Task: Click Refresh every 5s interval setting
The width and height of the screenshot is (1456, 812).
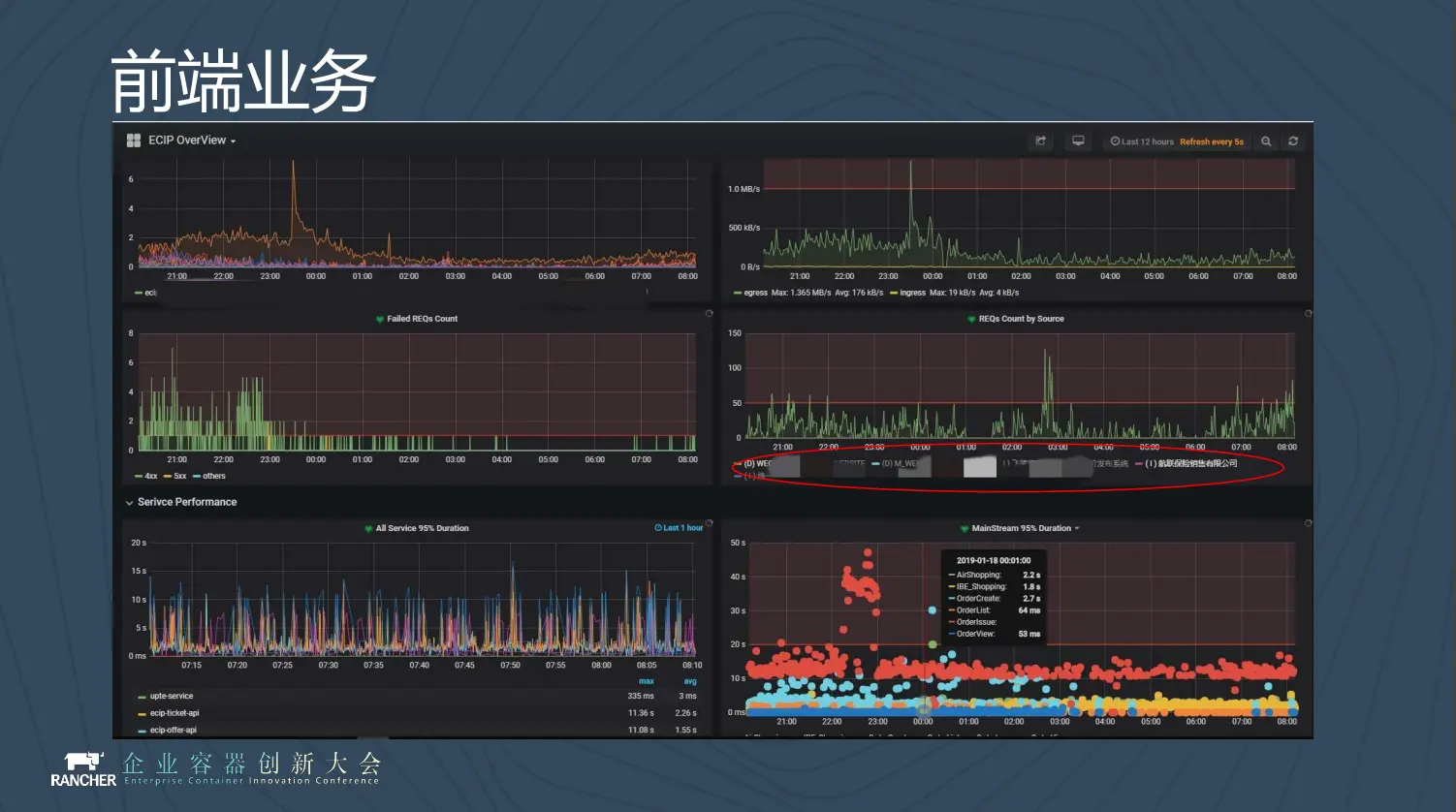Action: [1212, 141]
